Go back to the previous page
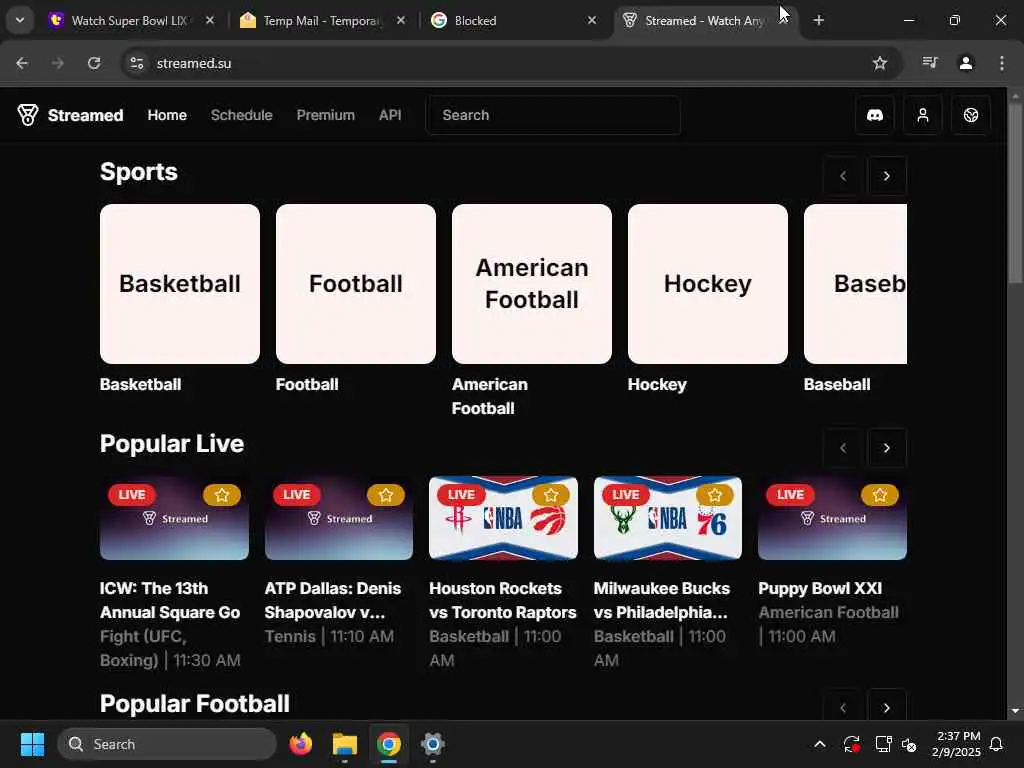Image resolution: width=1024 pixels, height=768 pixels. click(22, 63)
